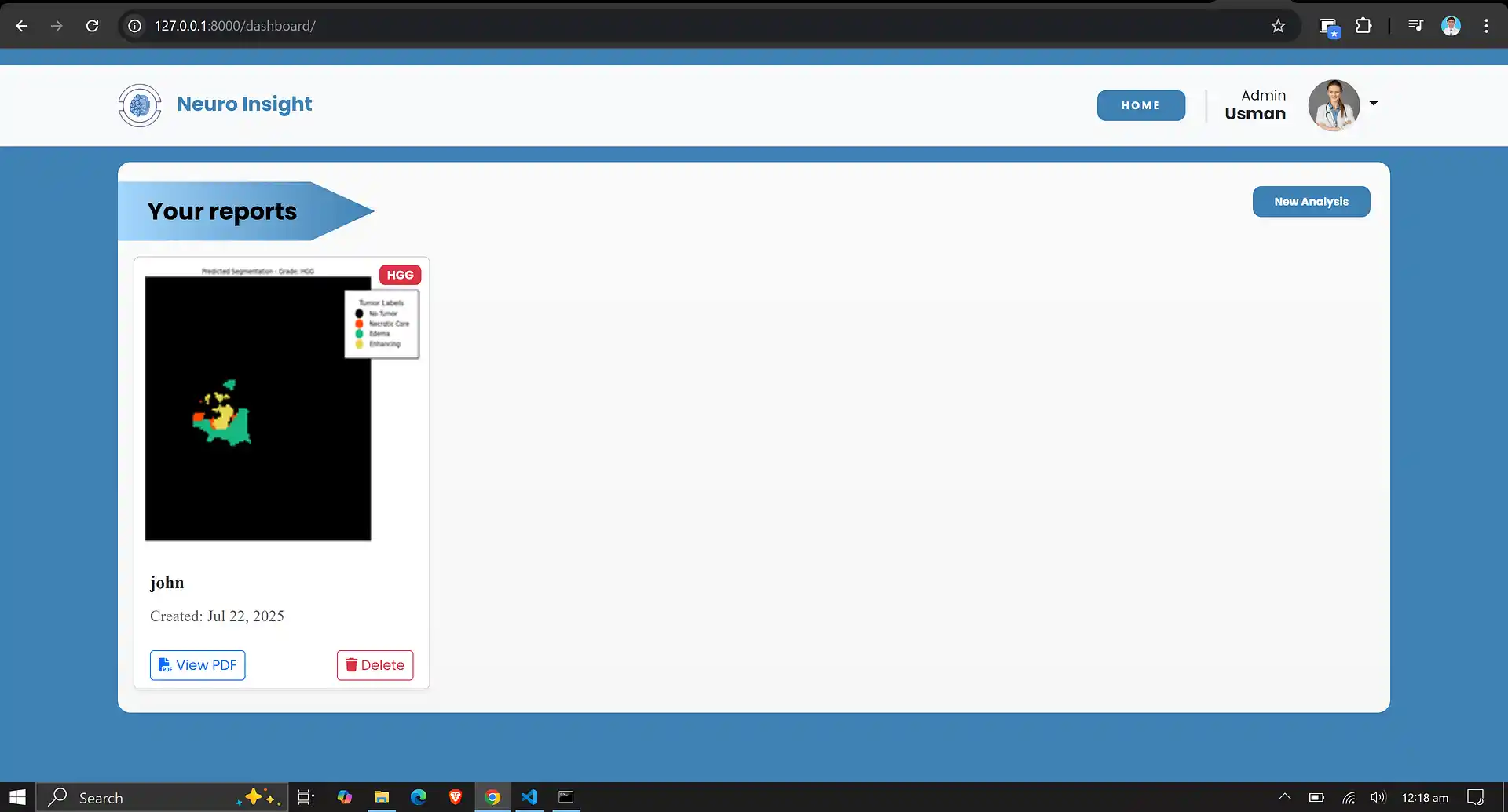1508x812 pixels.
Task: Click the Neuro Insight brain logo
Action: click(x=139, y=105)
